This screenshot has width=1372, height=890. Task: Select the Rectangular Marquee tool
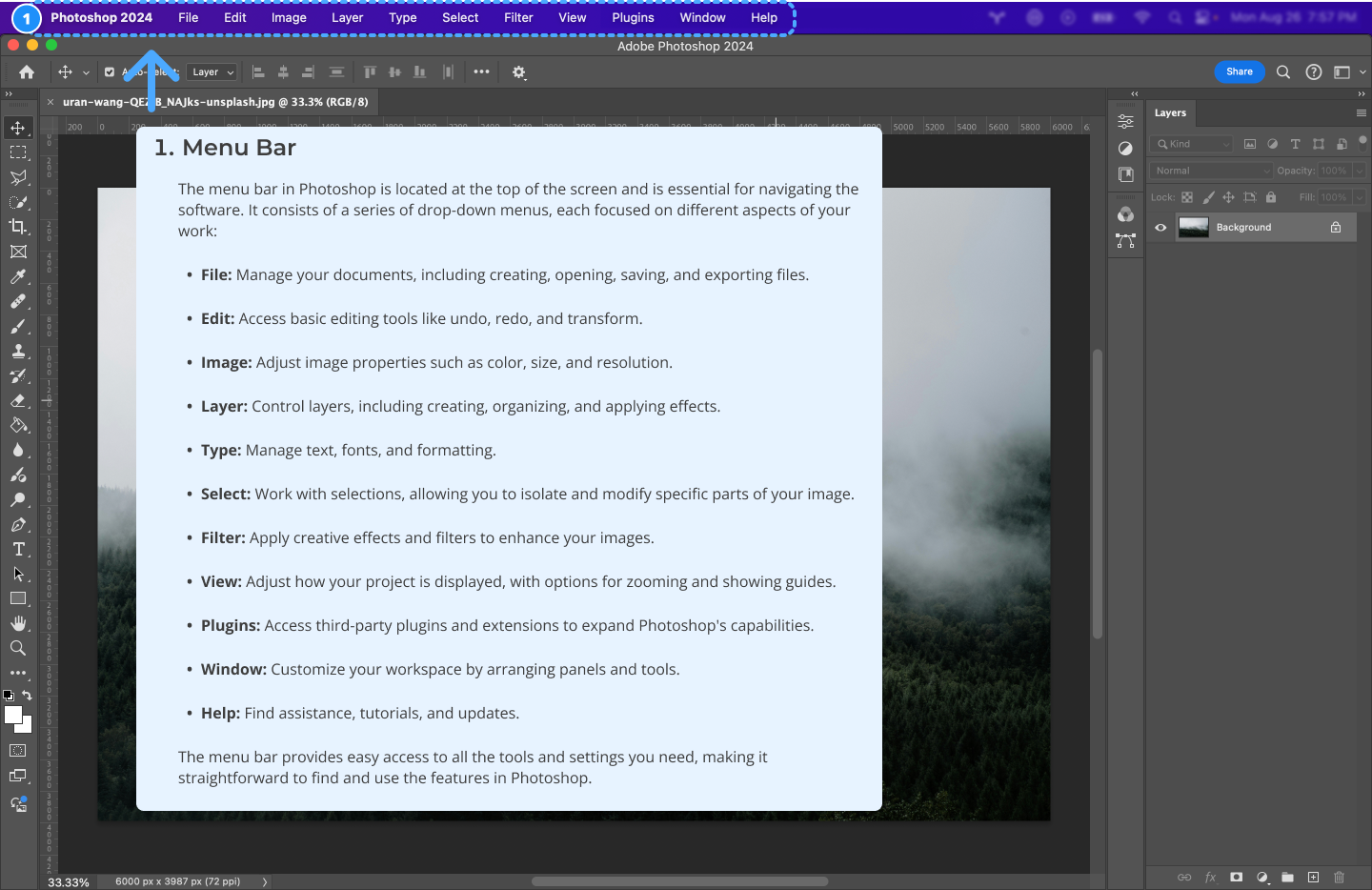[18, 152]
